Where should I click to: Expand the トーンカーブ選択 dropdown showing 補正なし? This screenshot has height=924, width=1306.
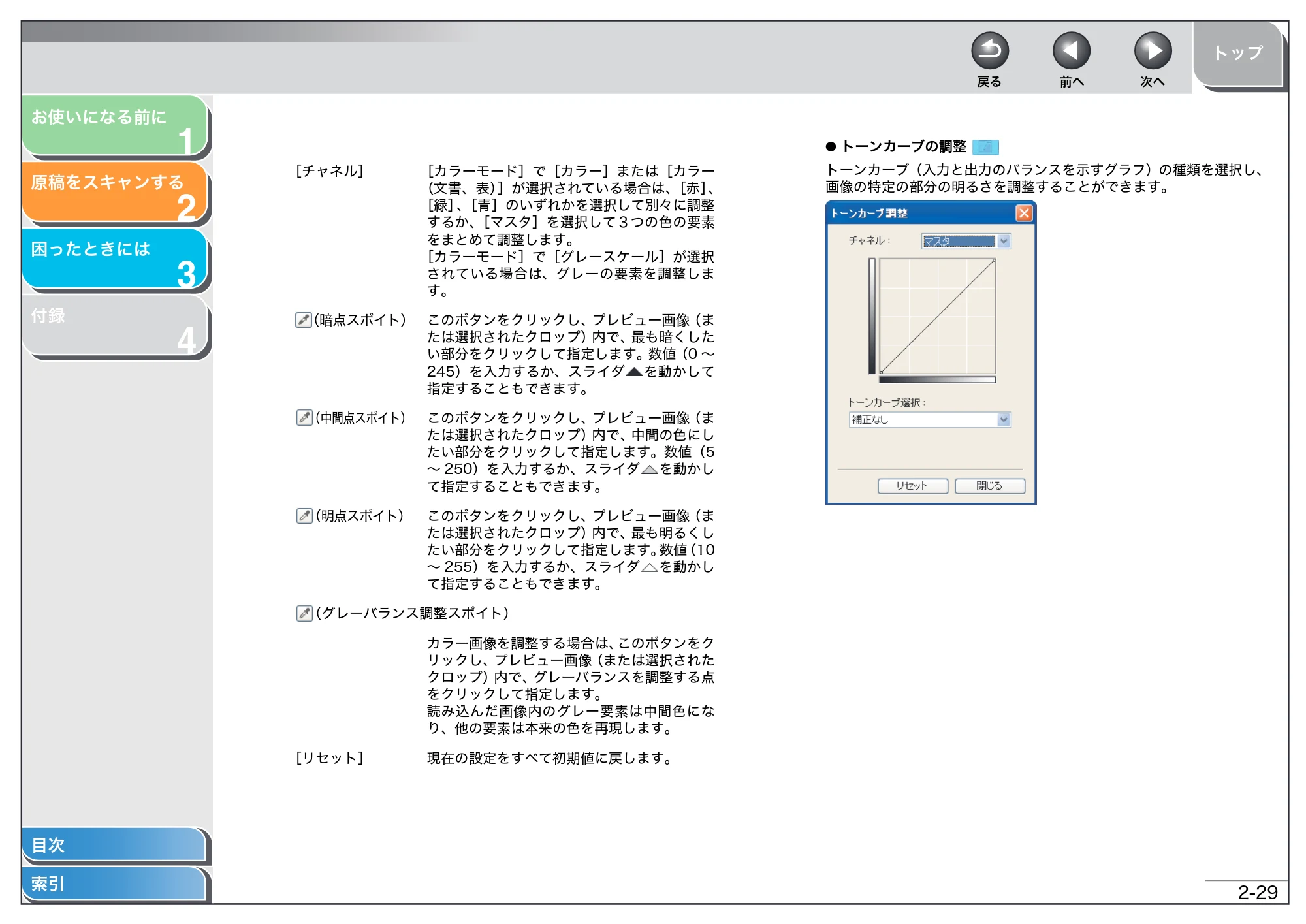pos(930,420)
